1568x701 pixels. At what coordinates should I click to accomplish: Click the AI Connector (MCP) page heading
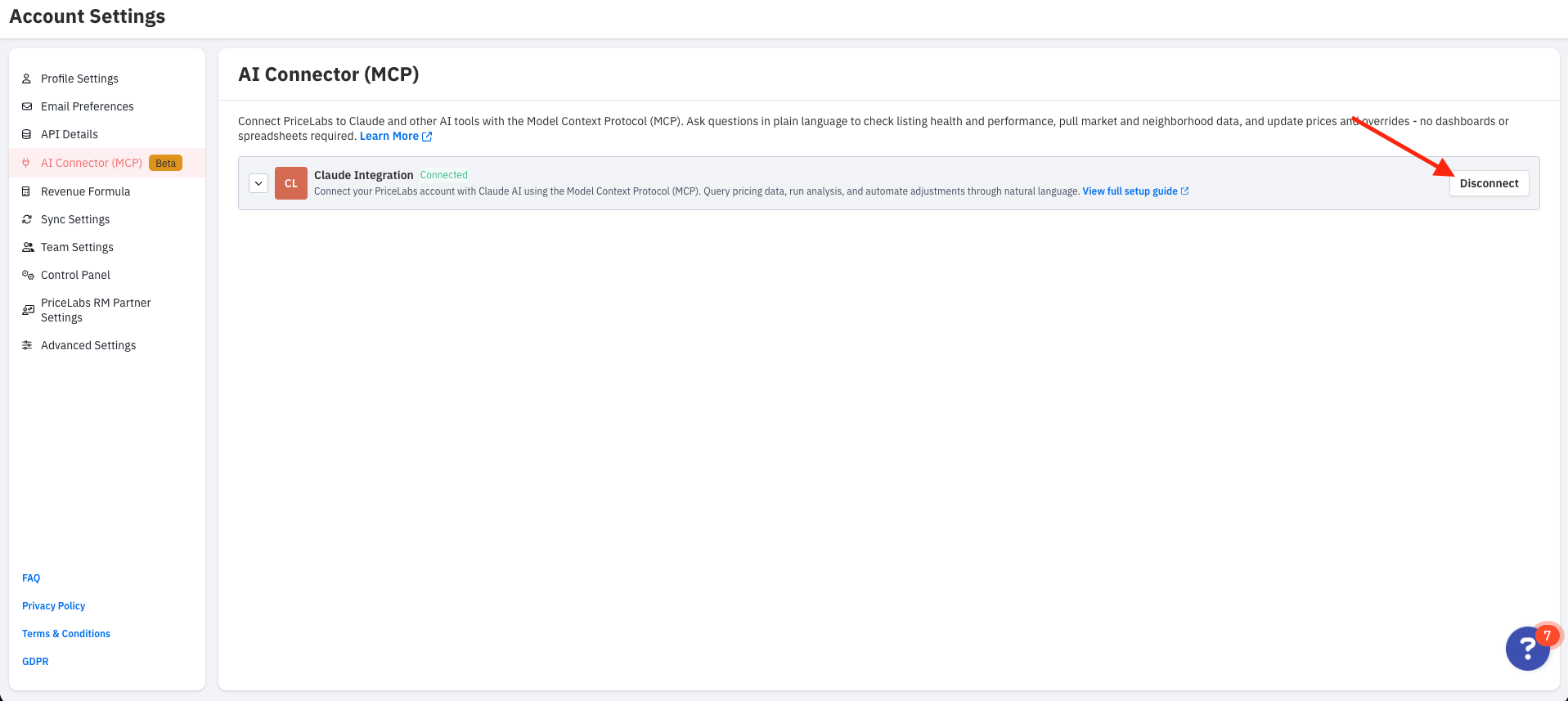click(329, 74)
